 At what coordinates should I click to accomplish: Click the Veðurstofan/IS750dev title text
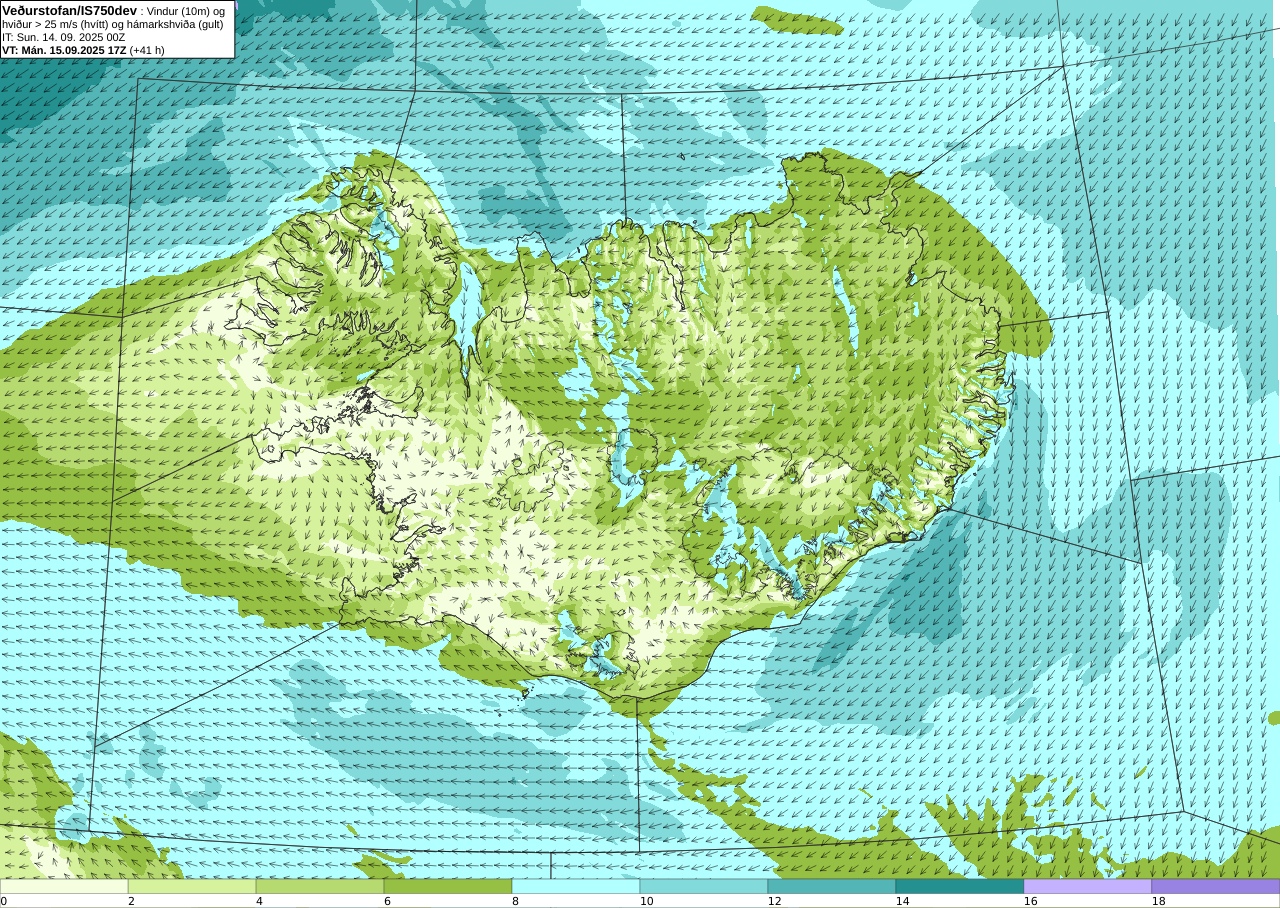(x=70, y=10)
